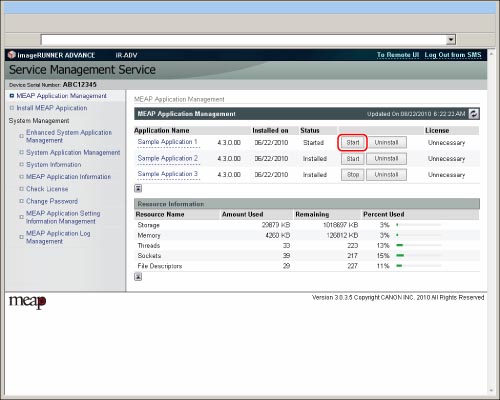Open Change Password page
Image resolution: width=500 pixels, height=400 pixels.
[x=52, y=201]
